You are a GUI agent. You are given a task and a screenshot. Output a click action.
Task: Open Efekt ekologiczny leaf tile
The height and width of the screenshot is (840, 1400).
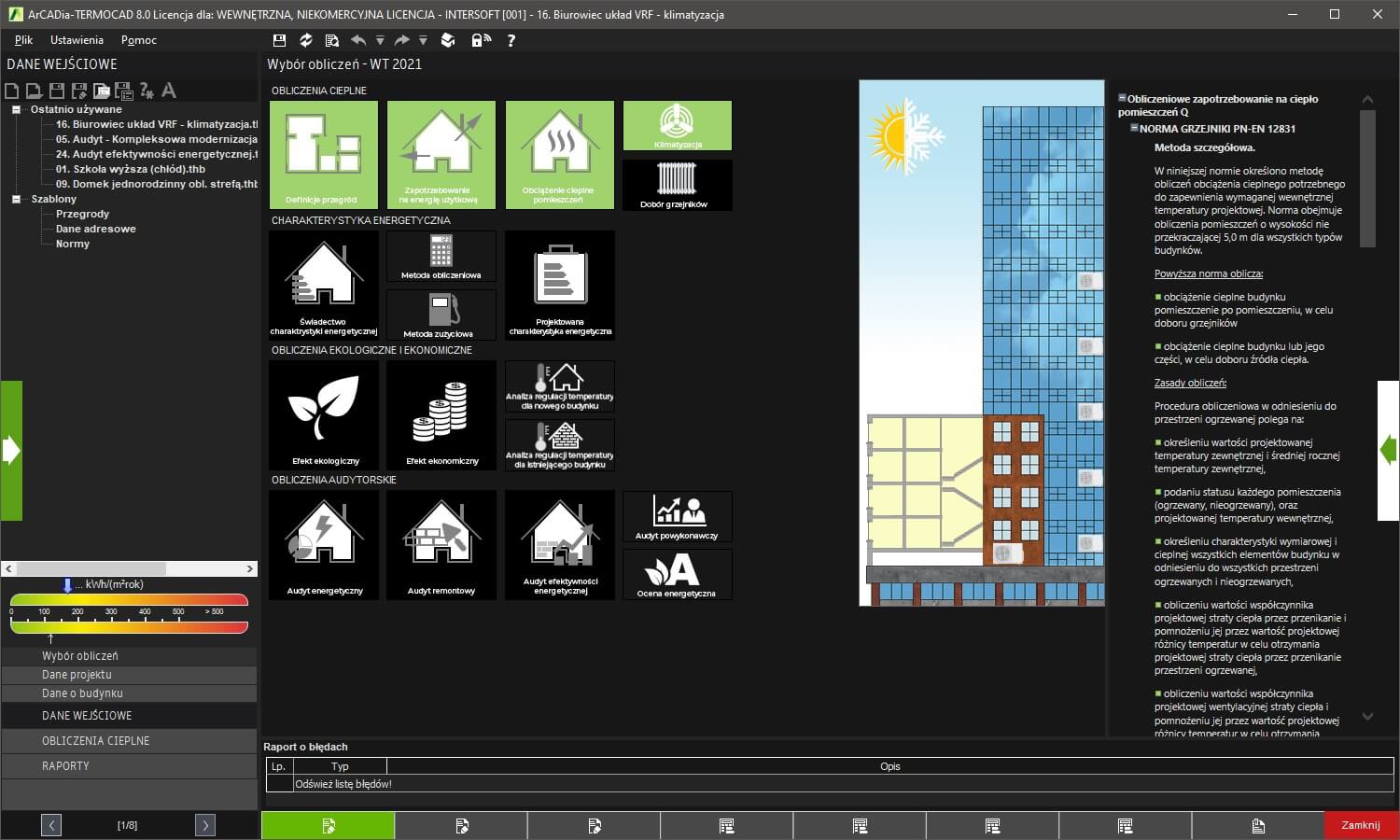point(324,414)
